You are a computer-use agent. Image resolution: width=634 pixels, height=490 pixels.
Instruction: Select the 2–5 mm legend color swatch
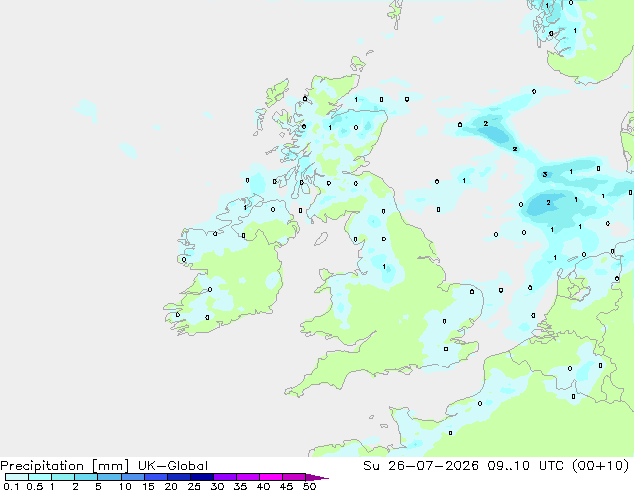point(86,477)
